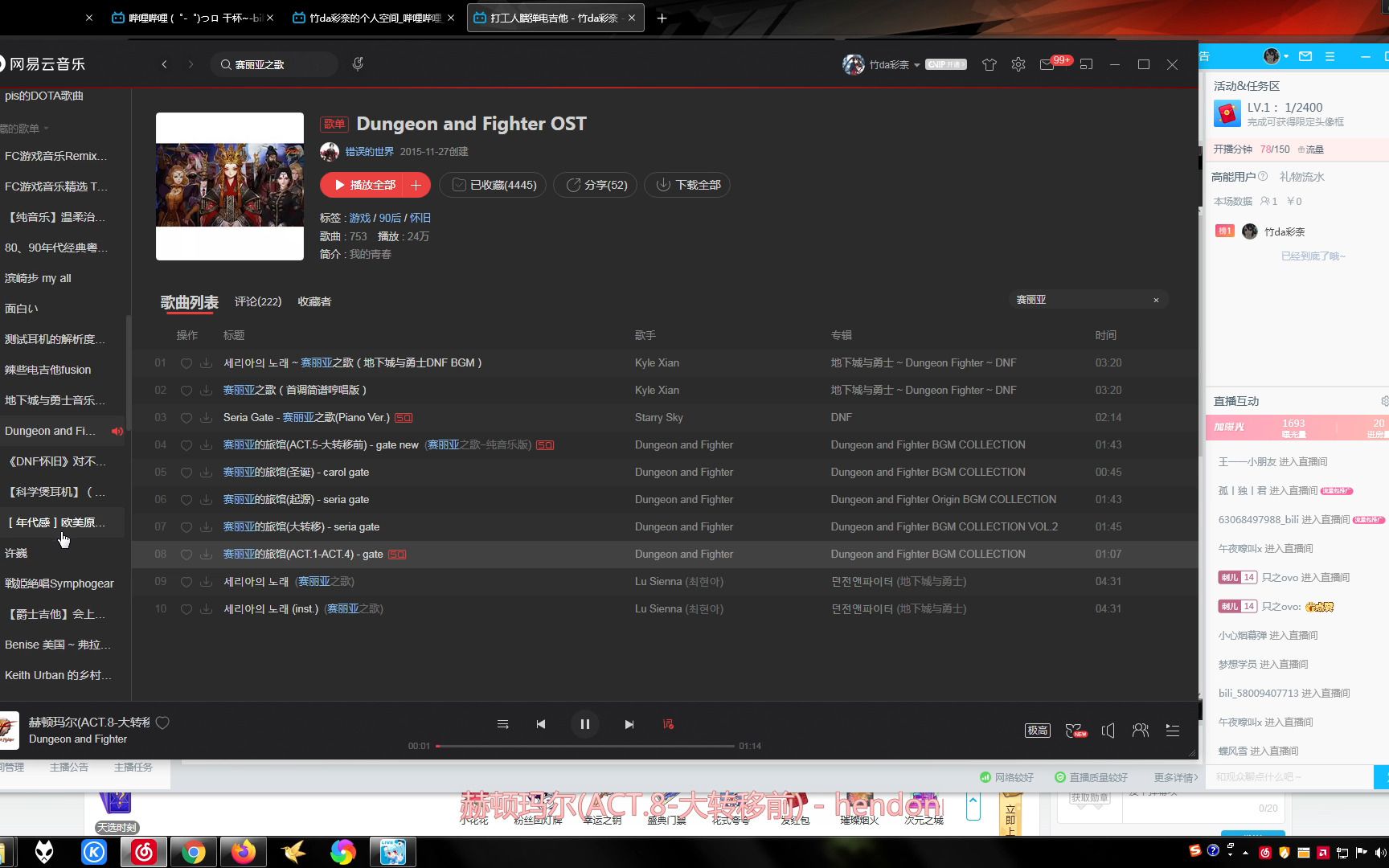Navigate forward with the right arrow
The image size is (1389, 868).
(191, 64)
